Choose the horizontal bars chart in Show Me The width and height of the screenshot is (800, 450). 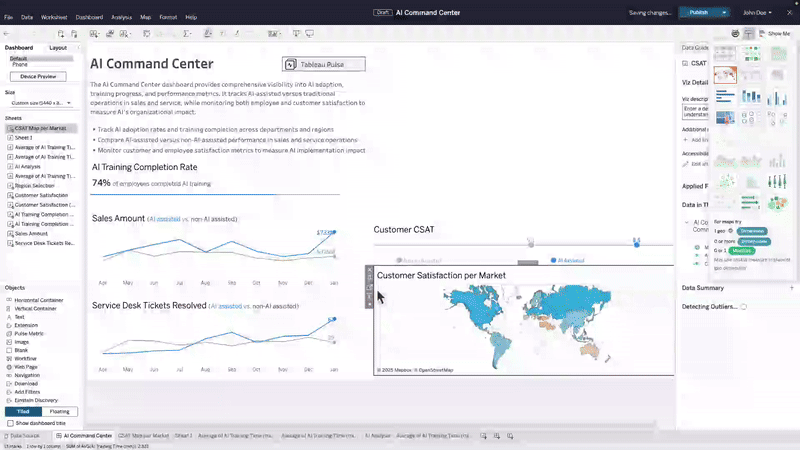[725, 96]
